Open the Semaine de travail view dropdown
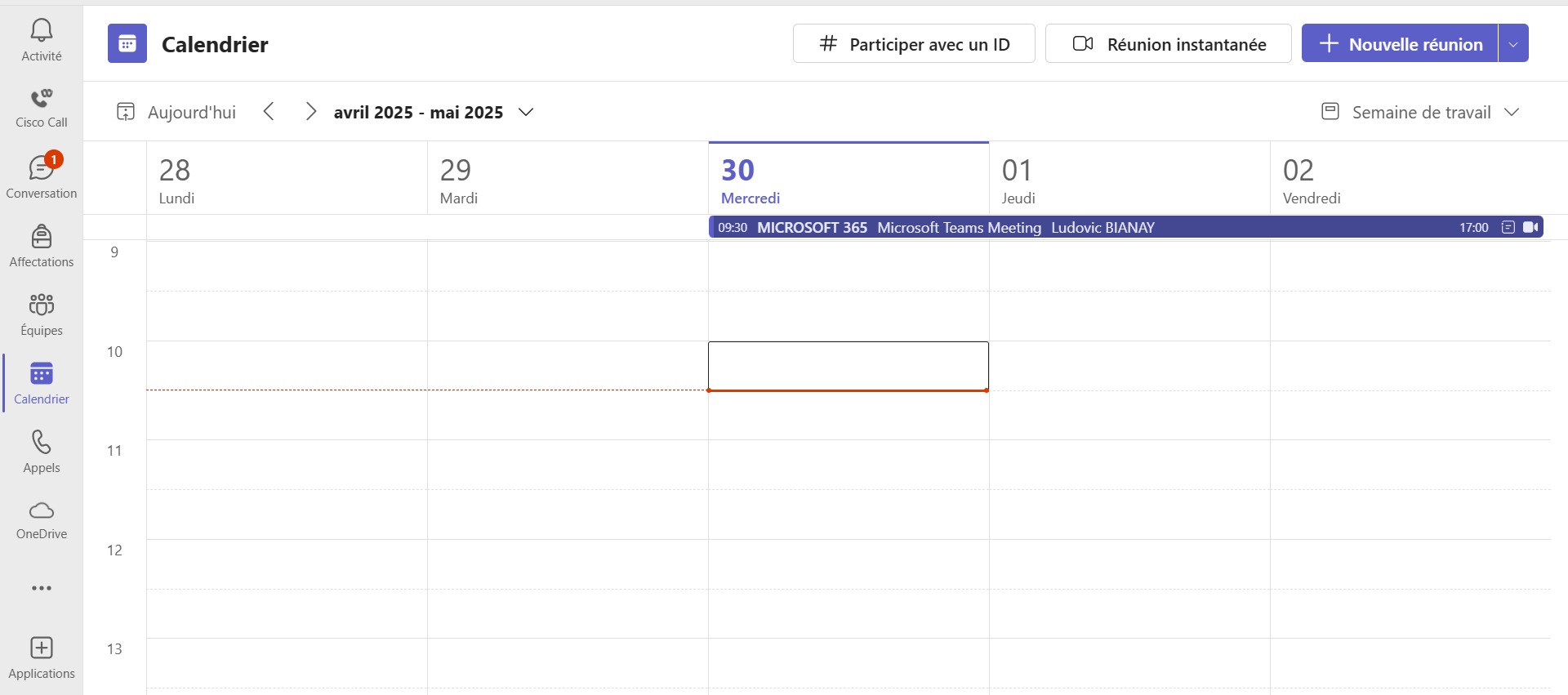Viewport: 1568px width, 695px height. coord(1421,112)
